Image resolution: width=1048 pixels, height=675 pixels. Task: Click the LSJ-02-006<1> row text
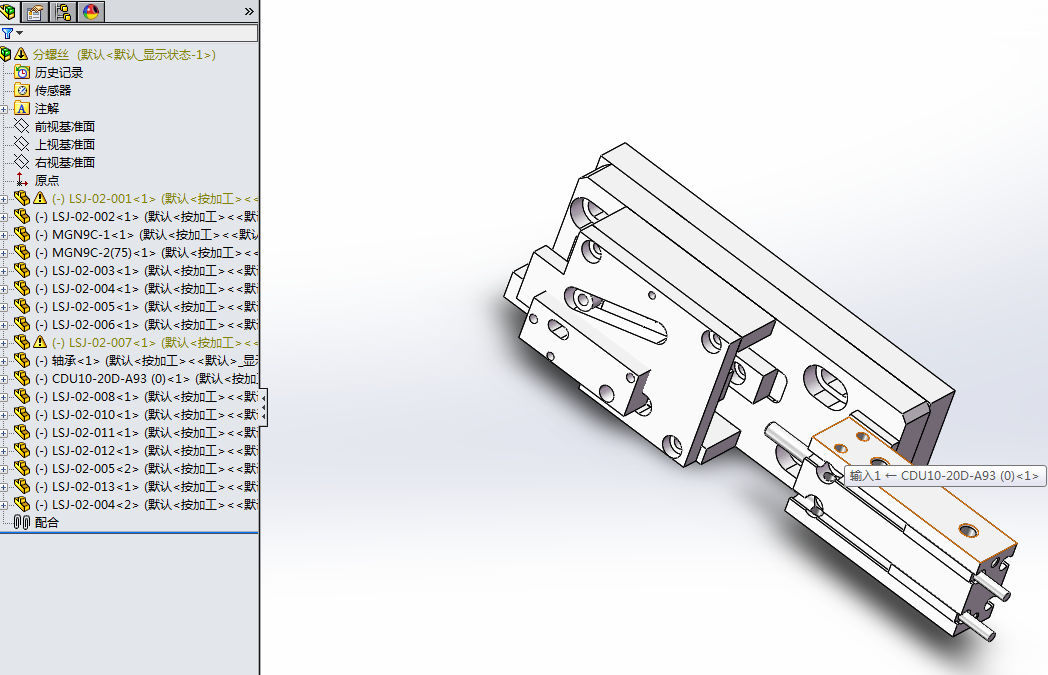146,325
